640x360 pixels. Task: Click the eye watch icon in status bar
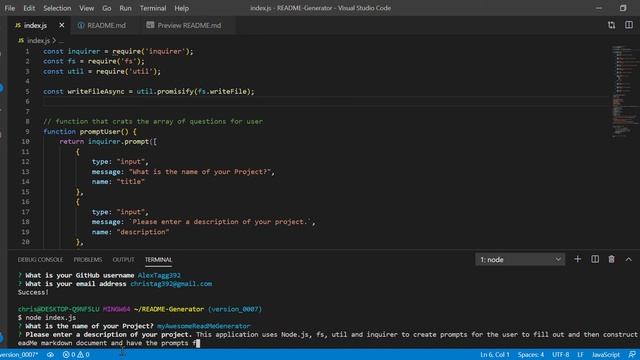click(x=50, y=355)
